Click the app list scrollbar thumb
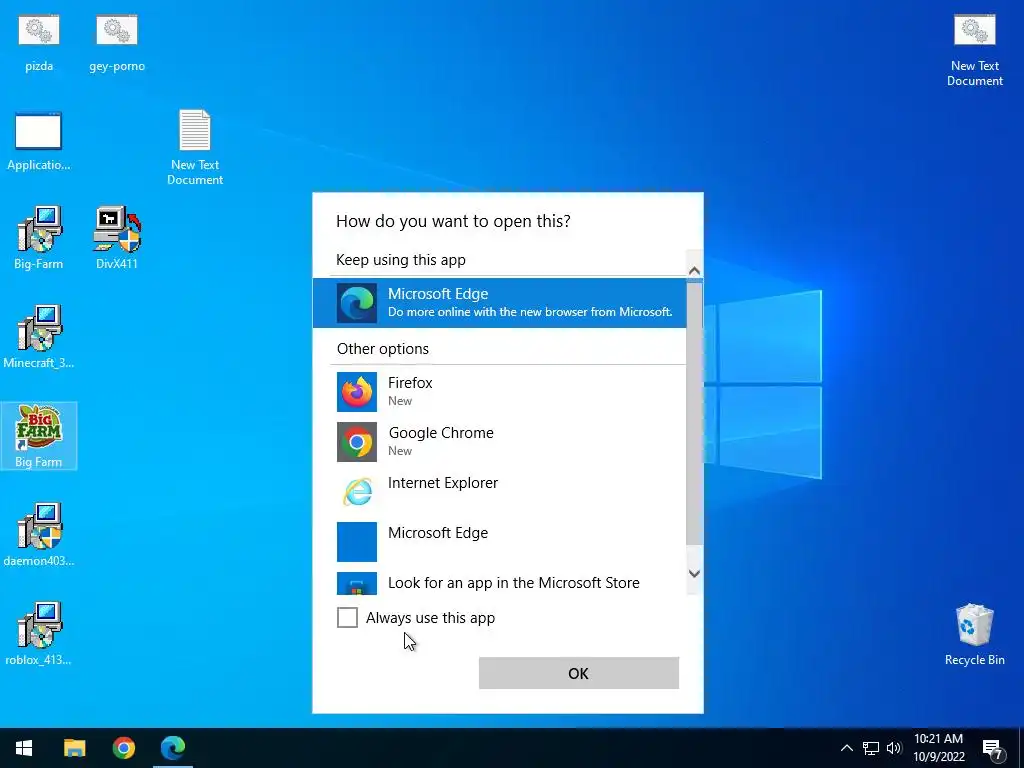Image resolution: width=1024 pixels, height=768 pixels. (x=694, y=411)
